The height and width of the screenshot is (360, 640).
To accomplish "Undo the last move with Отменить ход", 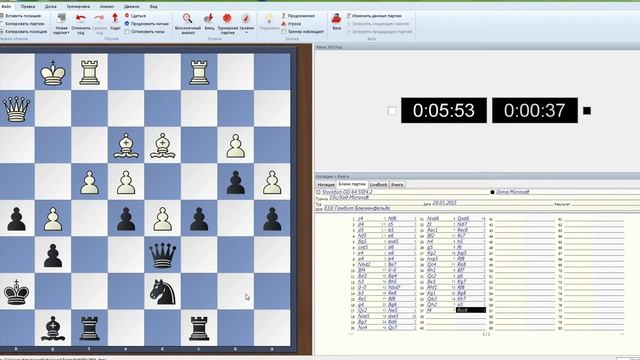I will (81, 23).
